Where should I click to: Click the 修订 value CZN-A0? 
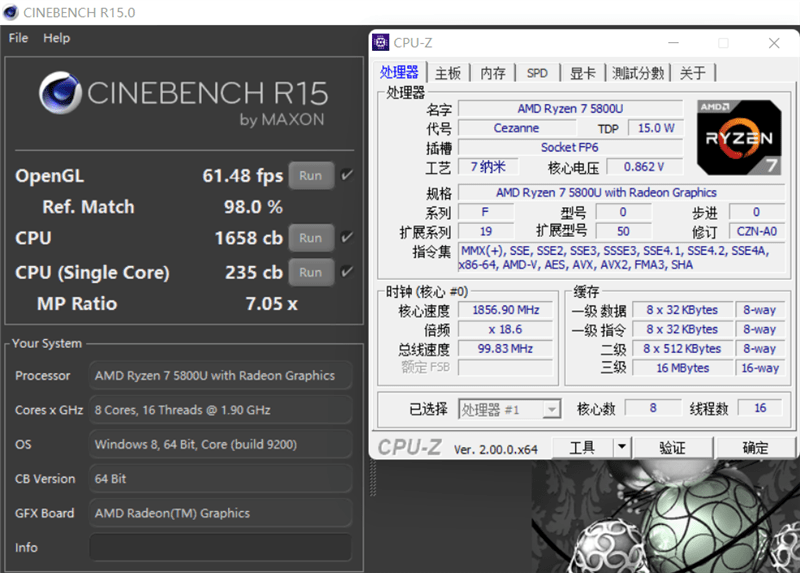point(757,231)
